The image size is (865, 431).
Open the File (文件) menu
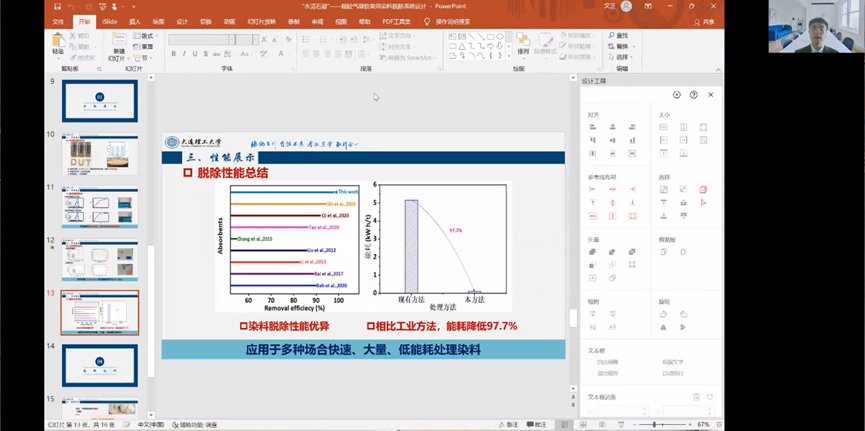click(x=58, y=22)
